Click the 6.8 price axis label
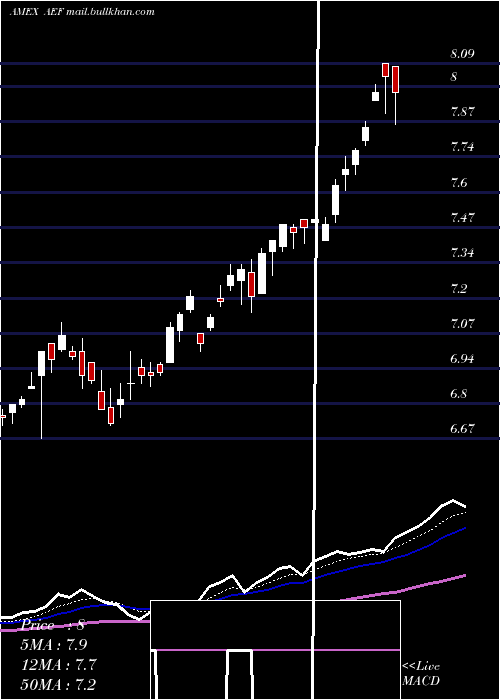The height and width of the screenshot is (700, 500). (x=459, y=394)
